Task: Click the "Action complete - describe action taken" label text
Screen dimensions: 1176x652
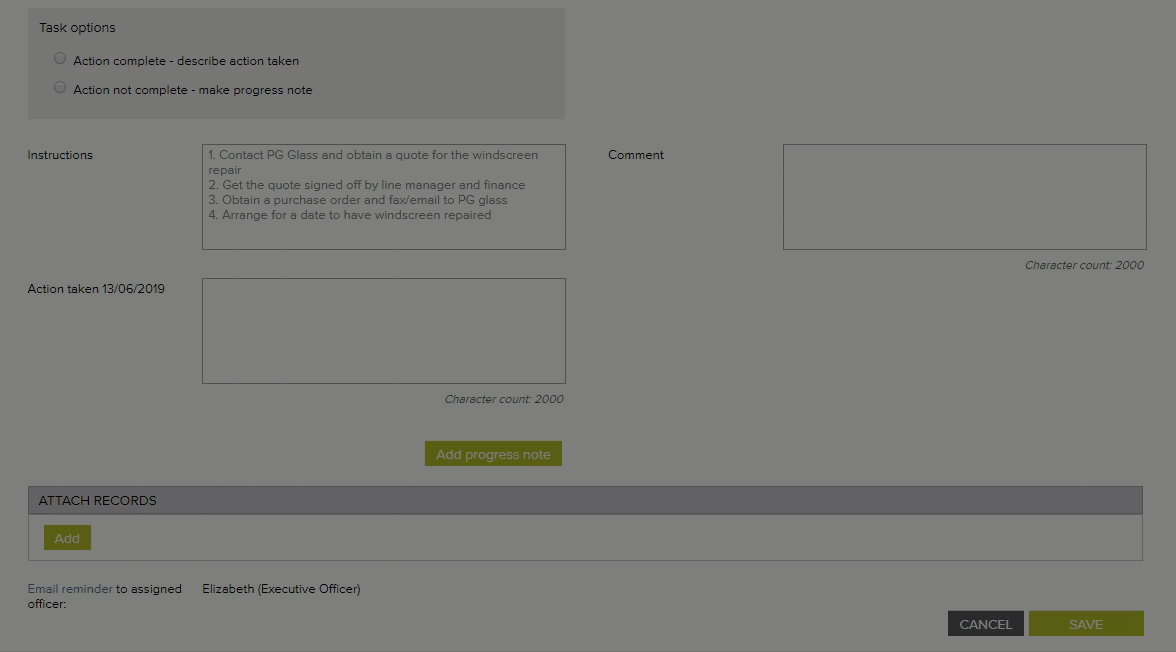Action: (186, 61)
